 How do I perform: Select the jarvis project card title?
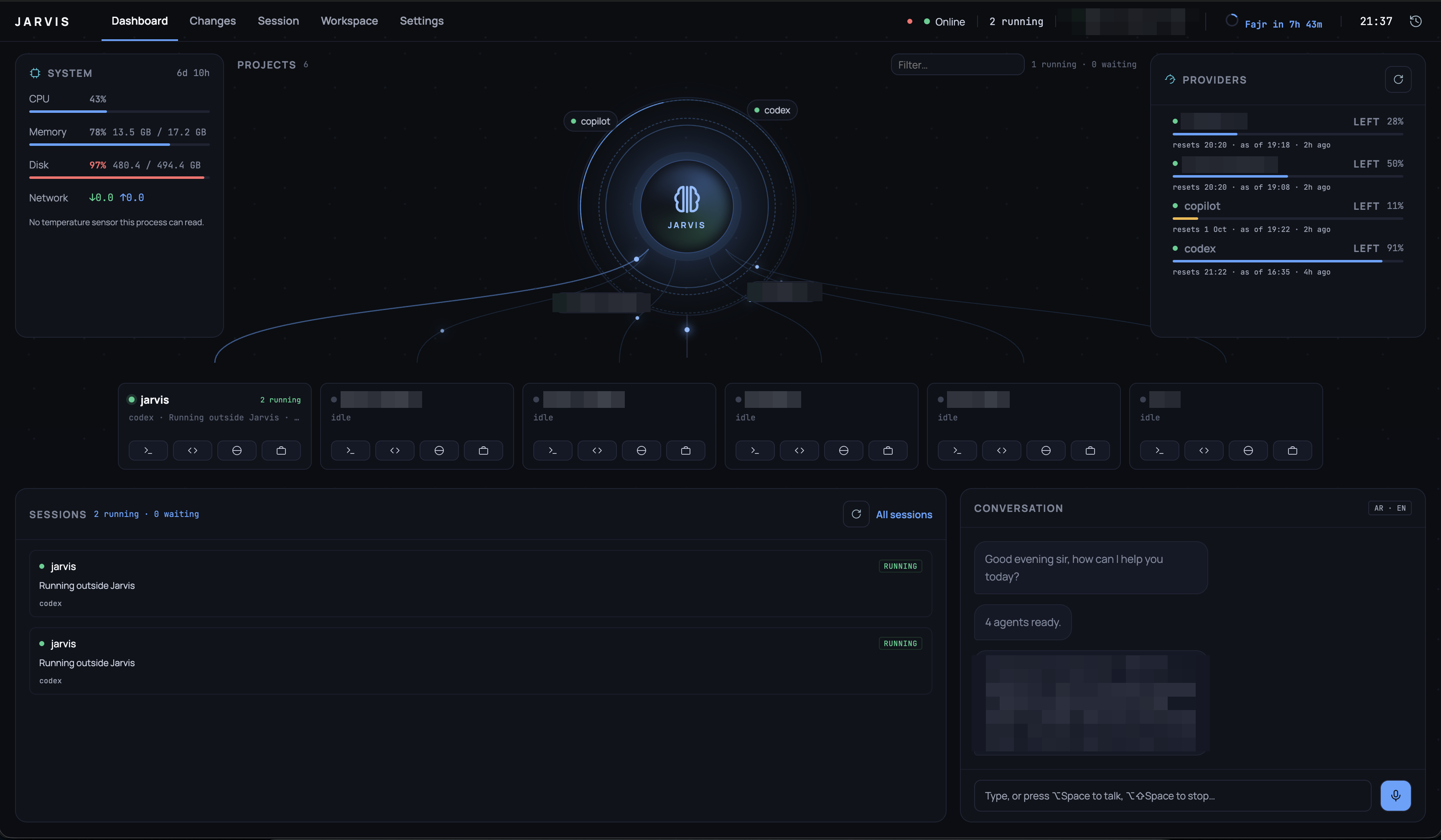coord(154,400)
